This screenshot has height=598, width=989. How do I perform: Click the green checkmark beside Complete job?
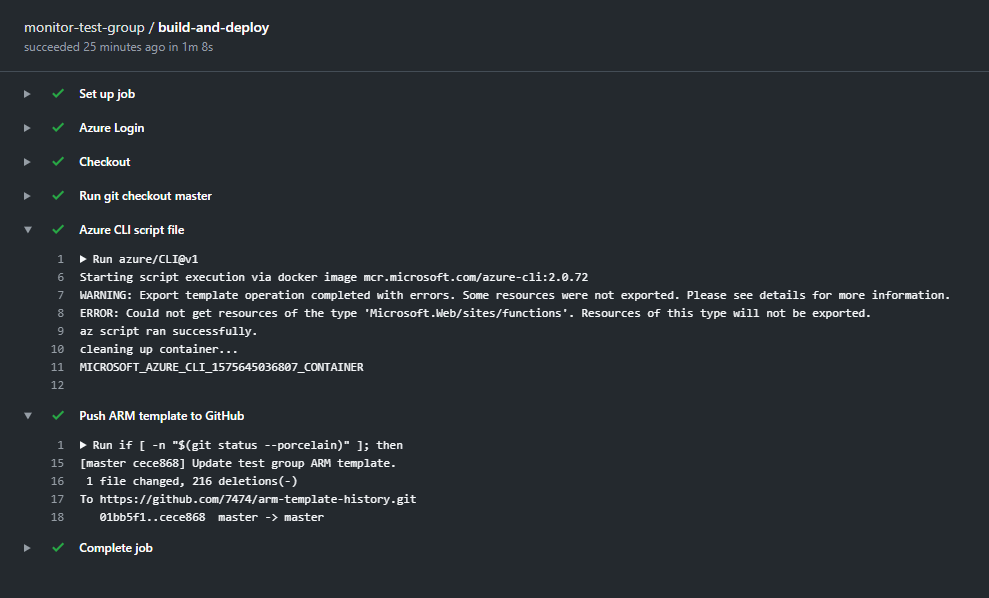[58, 548]
